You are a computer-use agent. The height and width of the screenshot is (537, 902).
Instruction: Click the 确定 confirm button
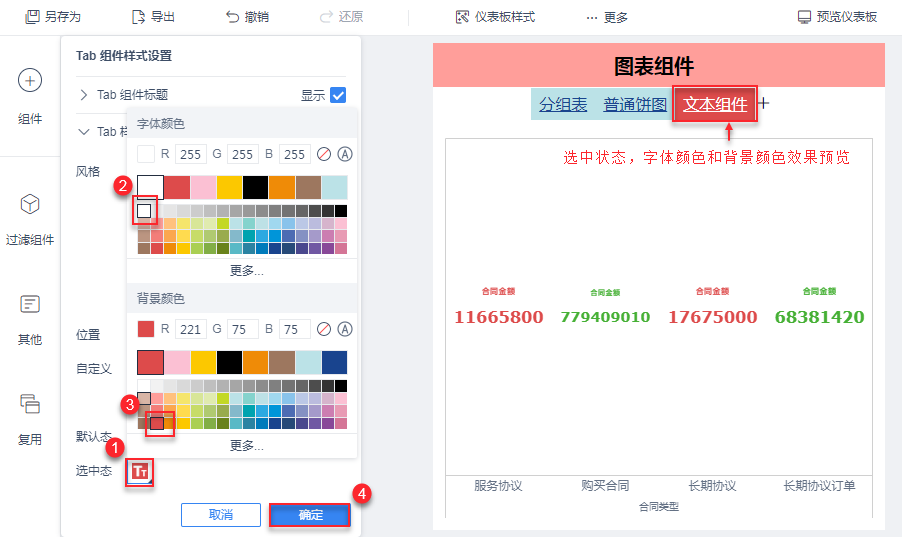point(310,514)
